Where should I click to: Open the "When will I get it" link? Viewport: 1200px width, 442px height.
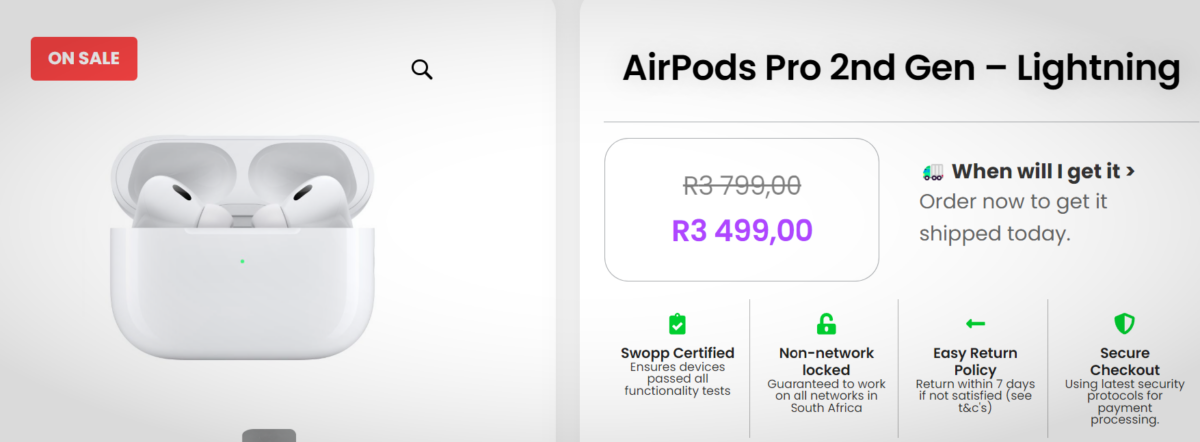coord(1035,171)
